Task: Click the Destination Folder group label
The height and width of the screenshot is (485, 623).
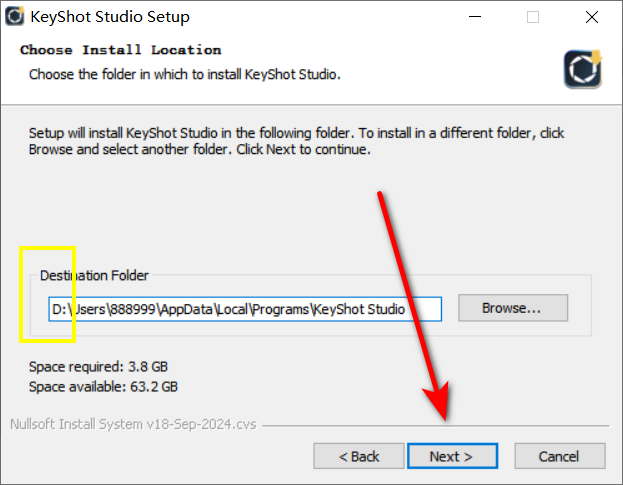Action: click(94, 275)
